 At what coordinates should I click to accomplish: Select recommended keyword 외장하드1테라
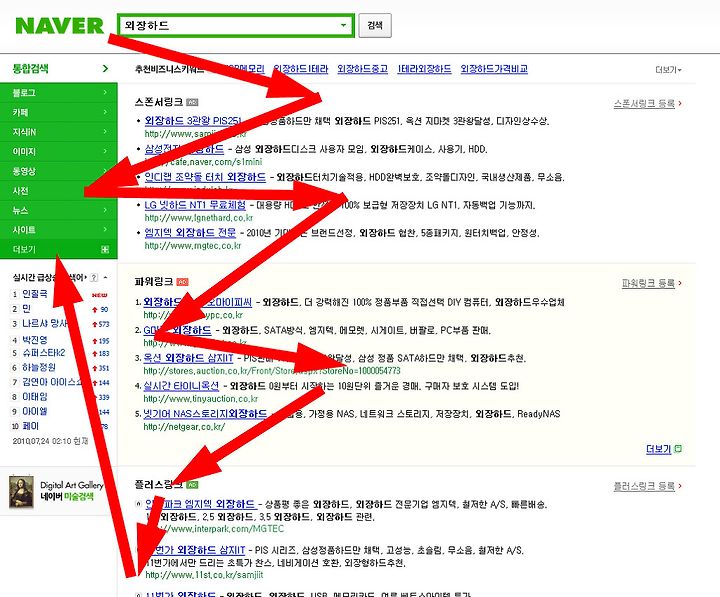pyautogui.click(x=300, y=69)
